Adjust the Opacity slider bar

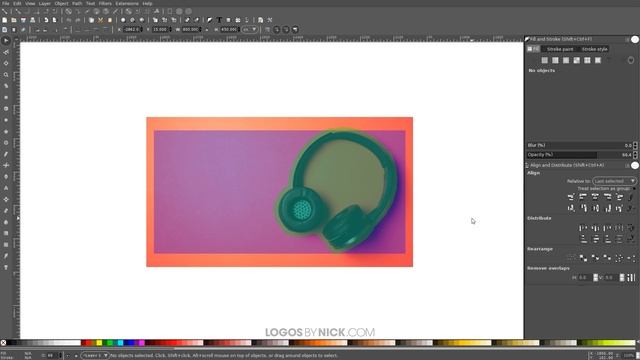579,155
